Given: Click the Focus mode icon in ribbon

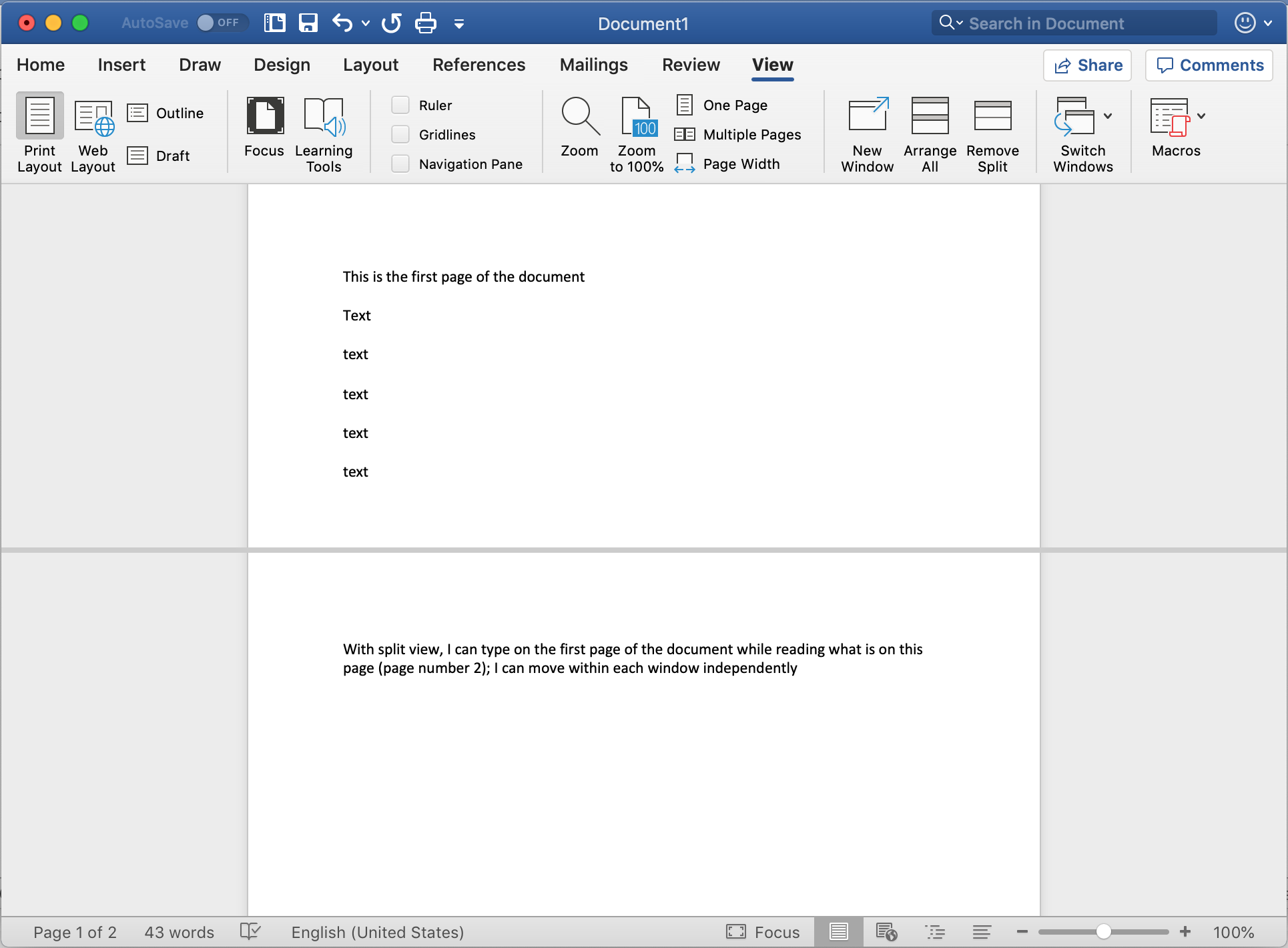Looking at the screenshot, I should click(264, 117).
